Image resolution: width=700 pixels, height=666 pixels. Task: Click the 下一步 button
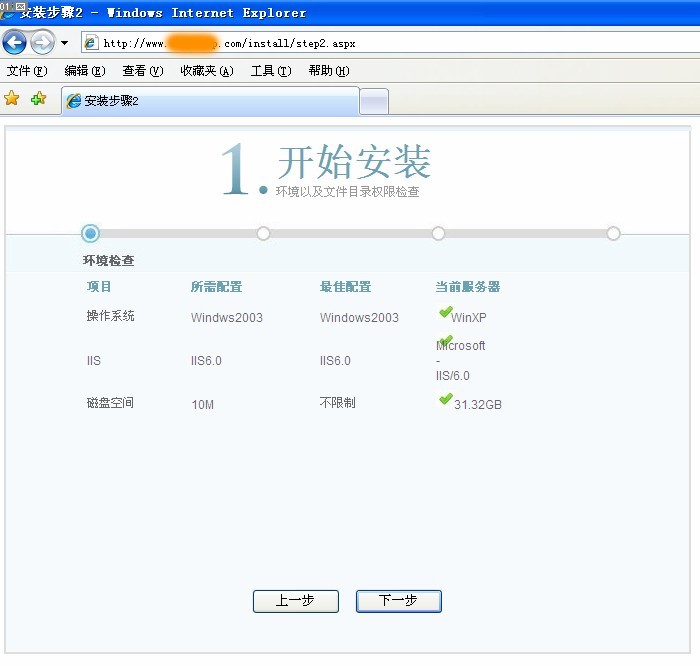(399, 601)
